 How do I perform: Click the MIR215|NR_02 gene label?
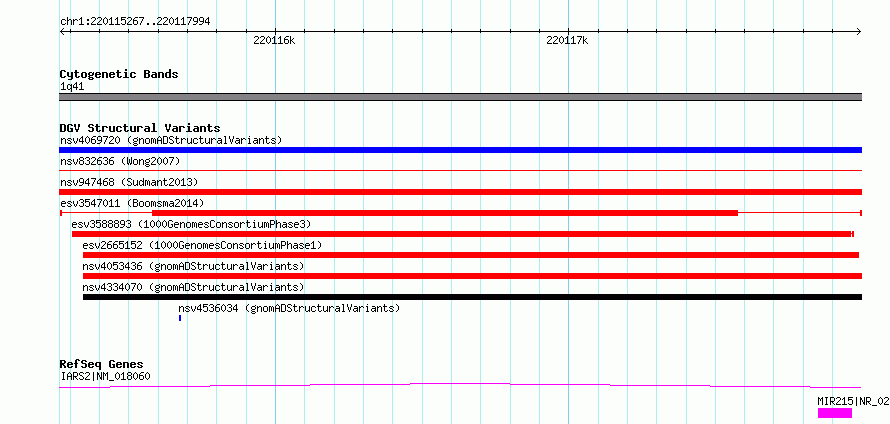(853, 401)
